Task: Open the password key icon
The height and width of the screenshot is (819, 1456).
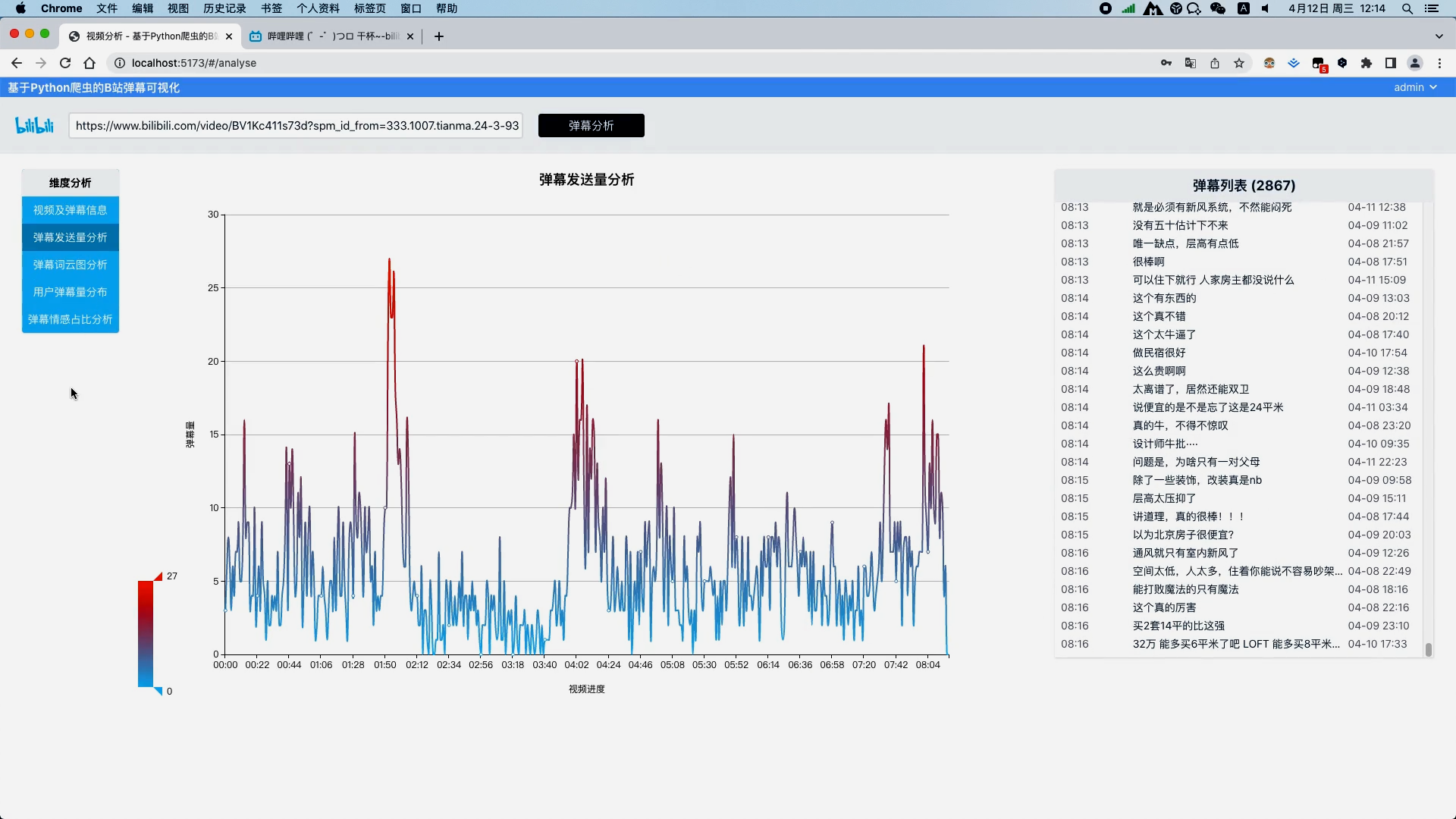Action: [x=1166, y=63]
